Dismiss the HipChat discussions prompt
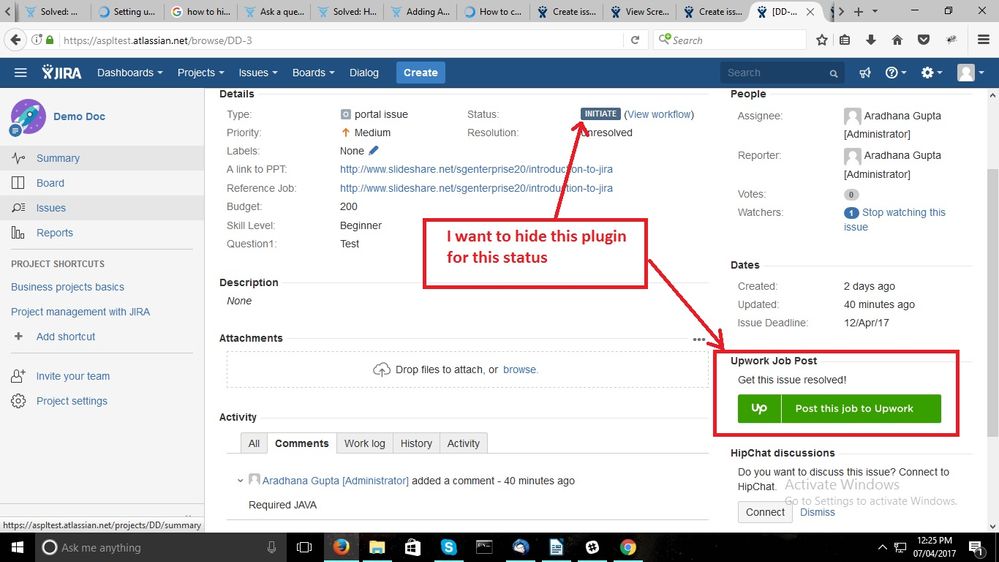This screenshot has height=562, width=999. tap(817, 512)
